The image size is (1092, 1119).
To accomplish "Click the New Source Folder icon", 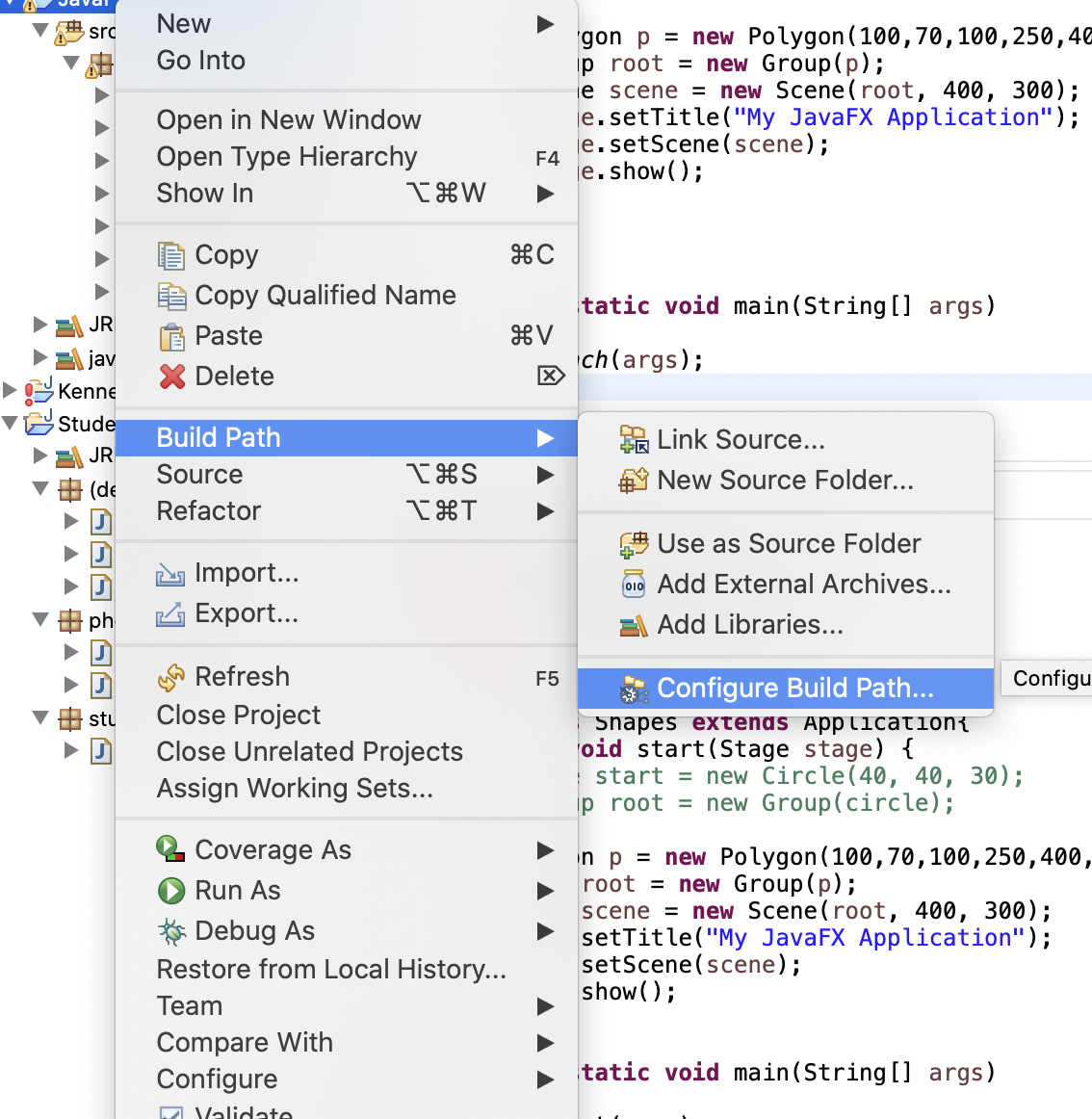I will pyautogui.click(x=633, y=481).
